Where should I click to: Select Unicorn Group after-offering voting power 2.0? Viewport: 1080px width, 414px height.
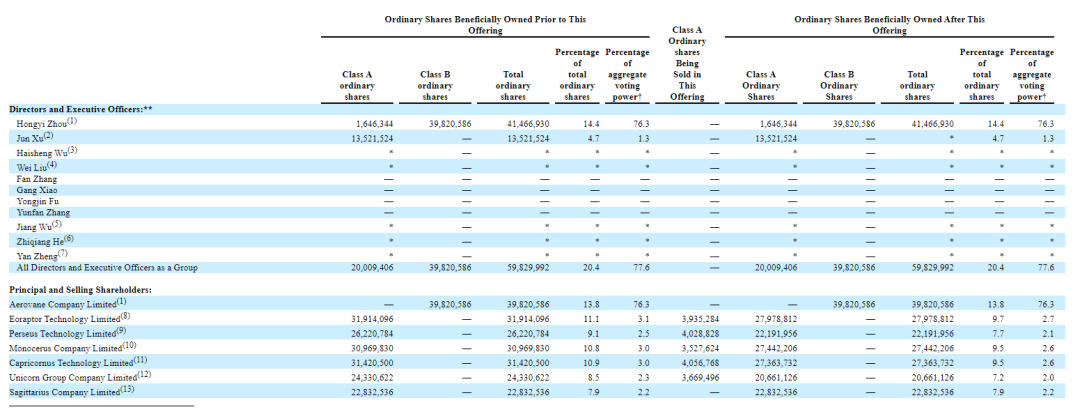(1048, 377)
